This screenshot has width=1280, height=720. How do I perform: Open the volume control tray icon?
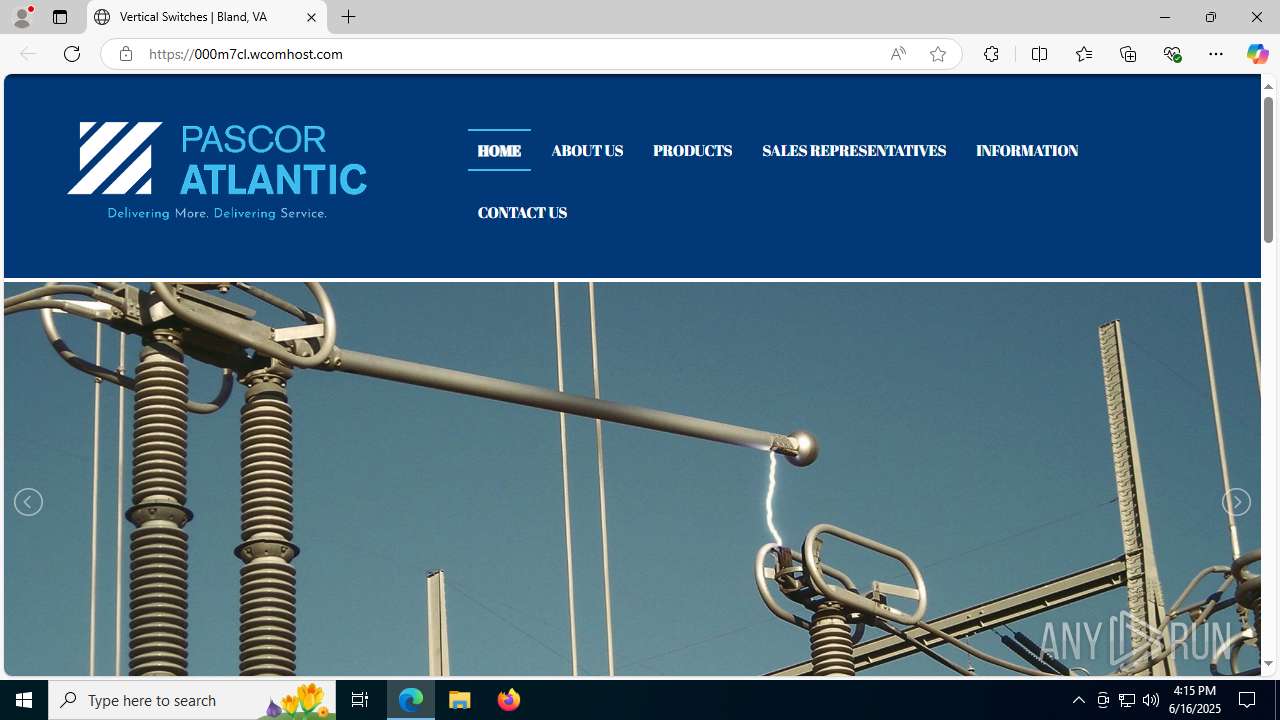tap(1151, 700)
